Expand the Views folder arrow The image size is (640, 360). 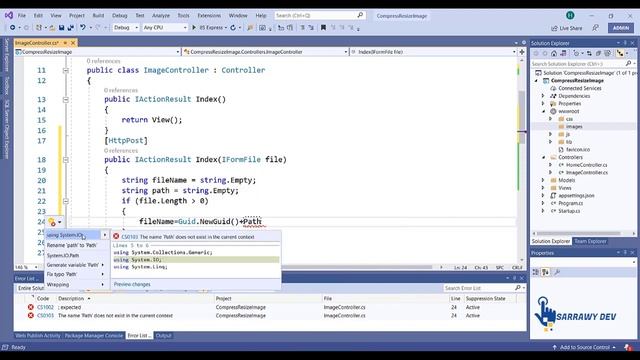tap(543, 188)
